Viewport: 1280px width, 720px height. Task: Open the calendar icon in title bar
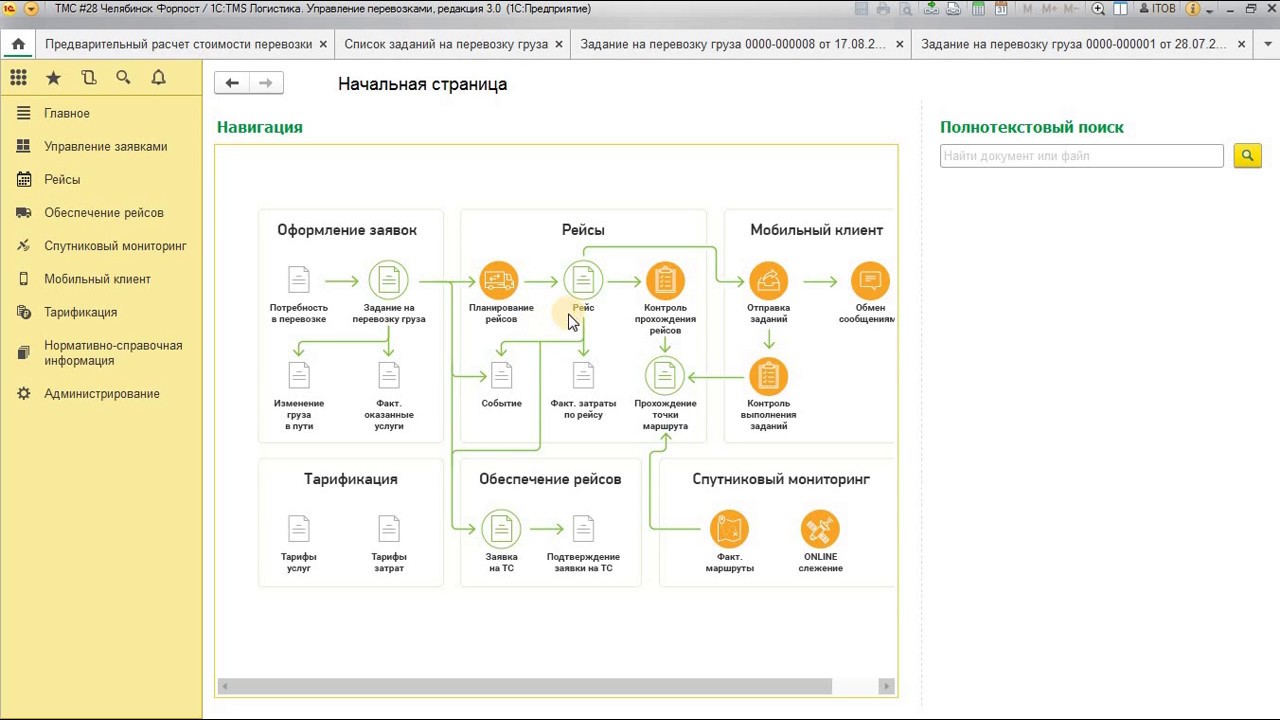pyautogui.click(x=1001, y=9)
